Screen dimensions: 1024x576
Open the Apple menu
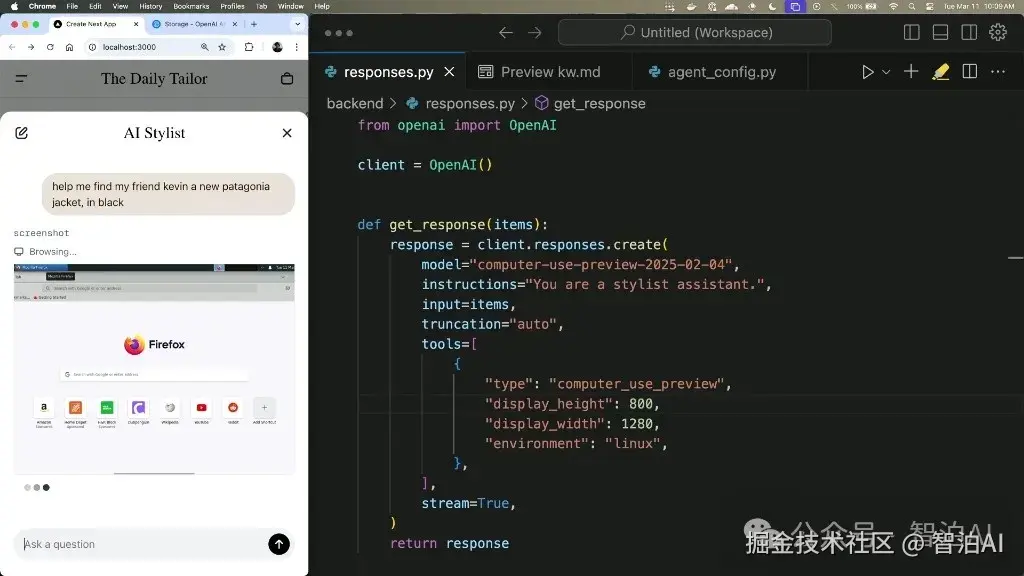click(x=14, y=7)
